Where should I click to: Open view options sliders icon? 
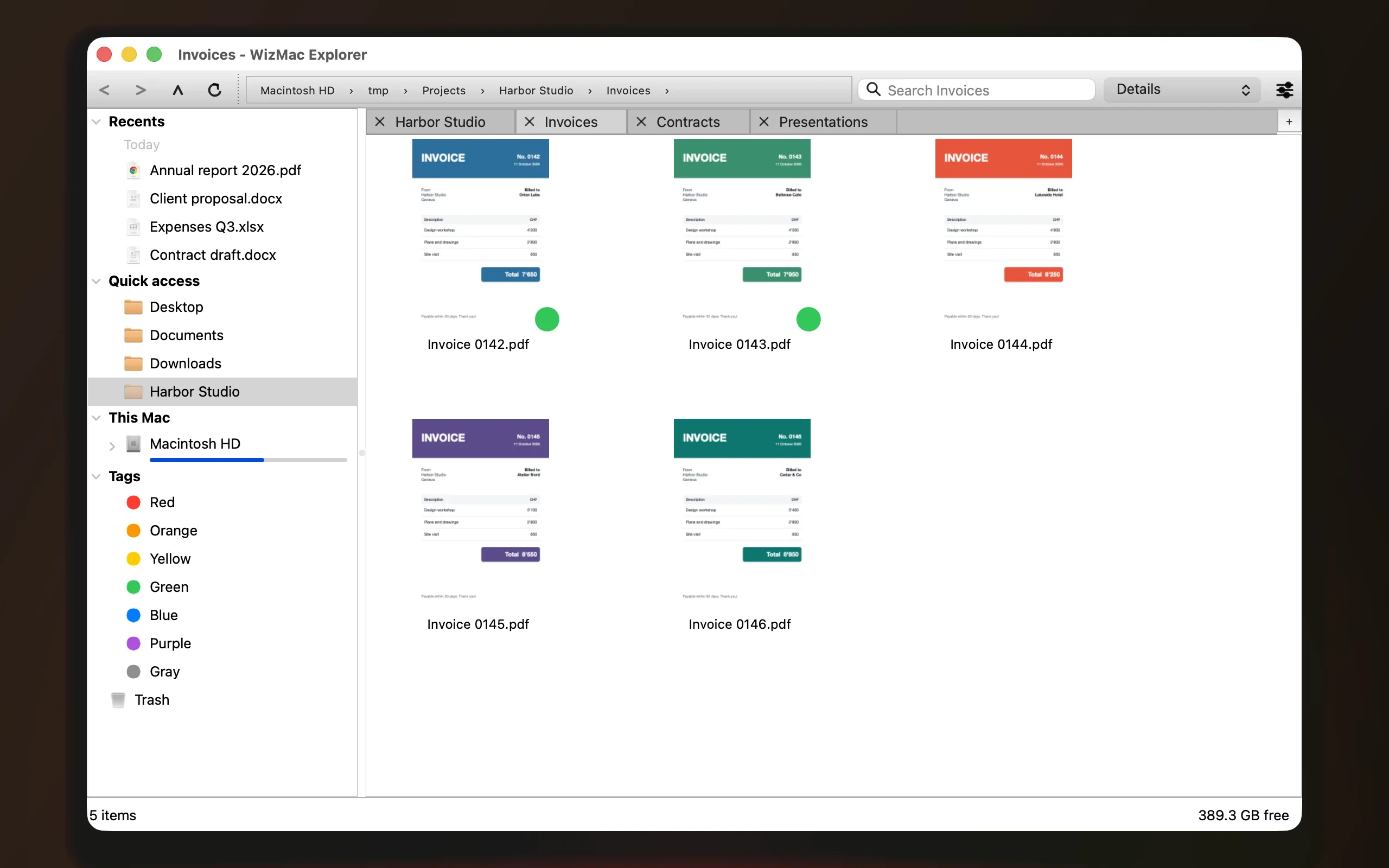[x=1284, y=90]
